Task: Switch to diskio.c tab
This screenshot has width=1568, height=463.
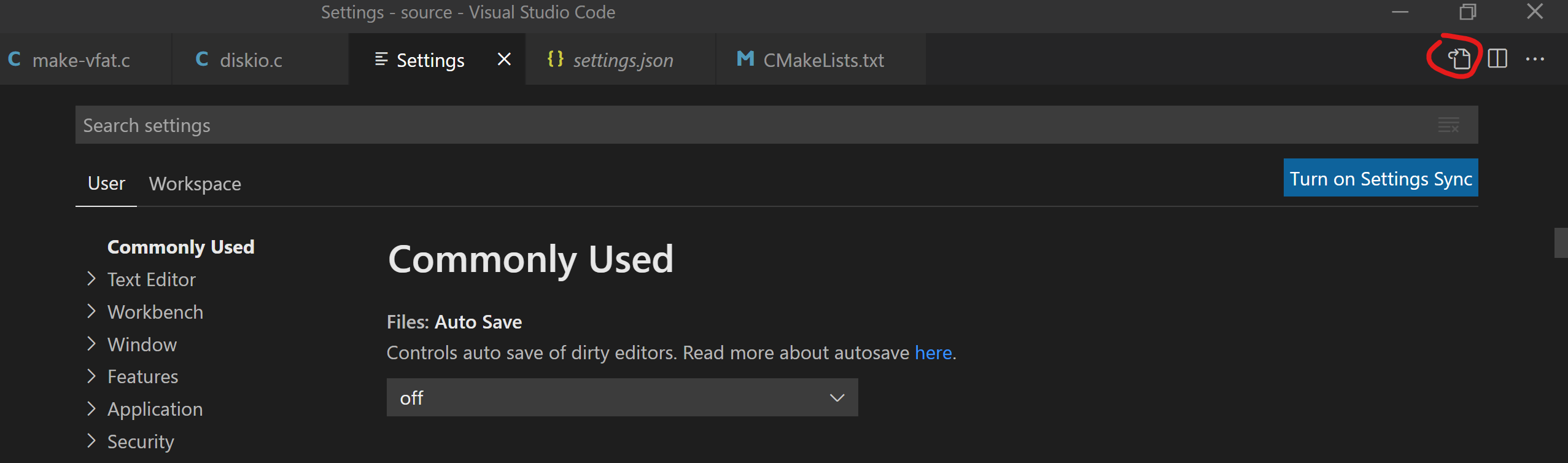Action: pos(260,60)
